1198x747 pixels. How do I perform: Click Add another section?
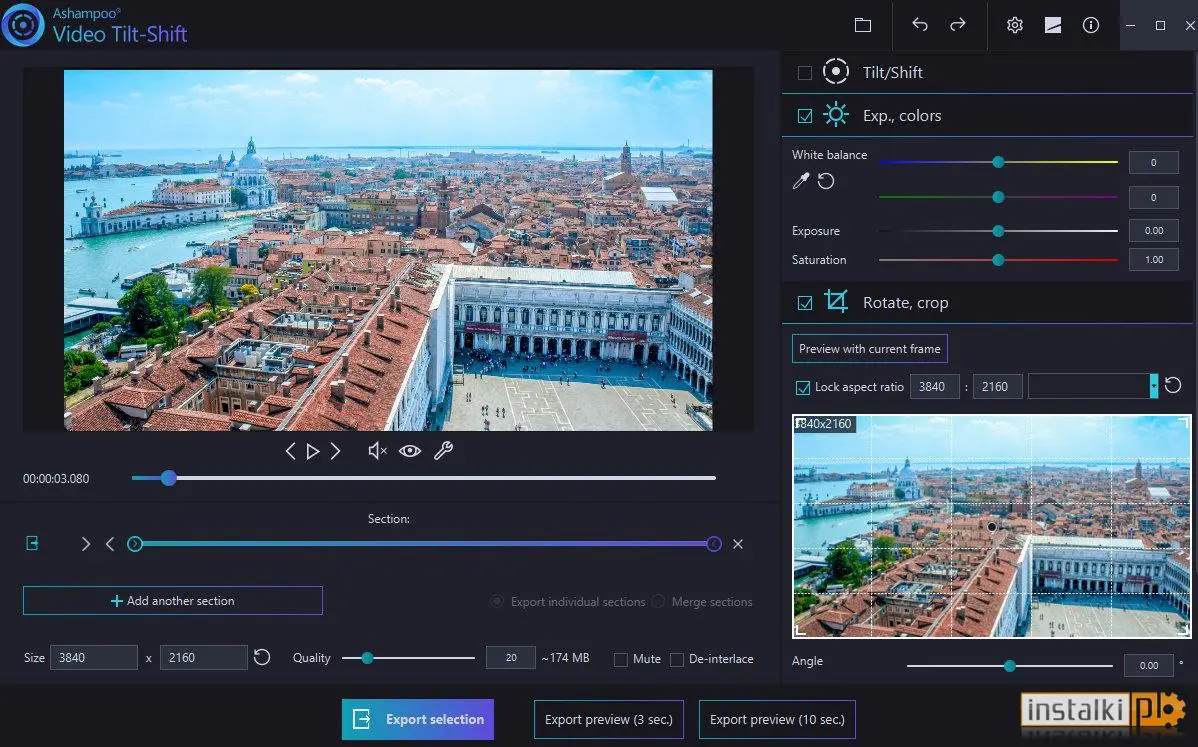pos(173,600)
